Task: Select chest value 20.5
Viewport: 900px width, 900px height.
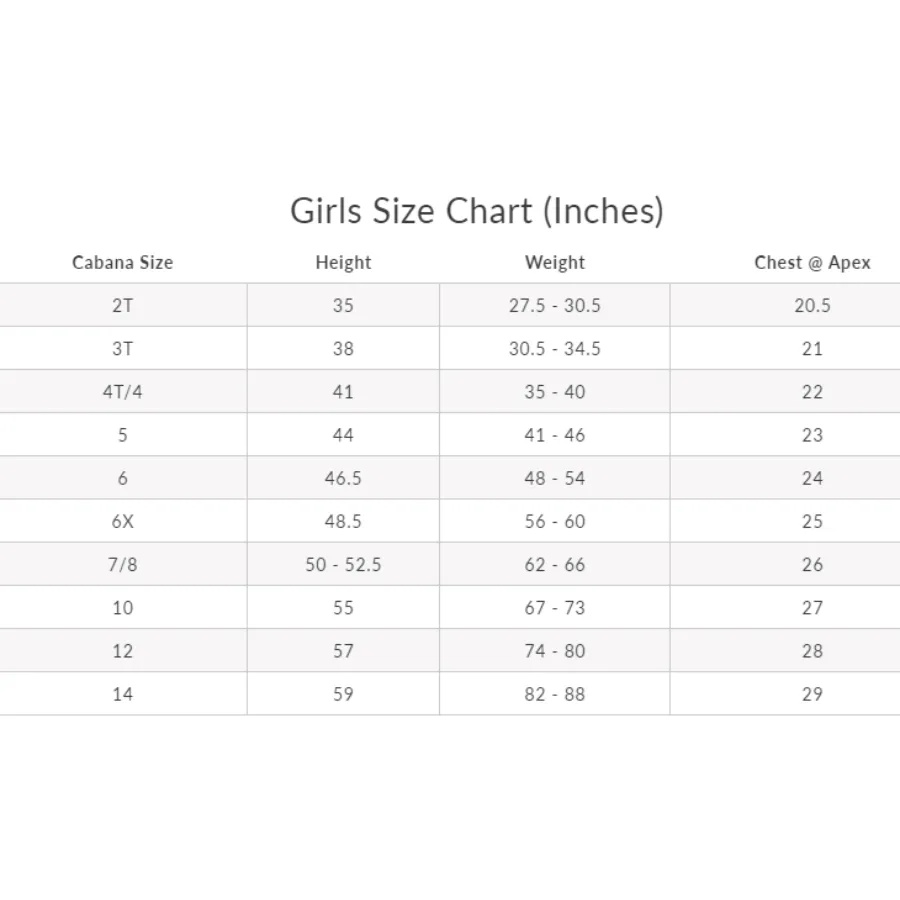Action: click(x=812, y=306)
